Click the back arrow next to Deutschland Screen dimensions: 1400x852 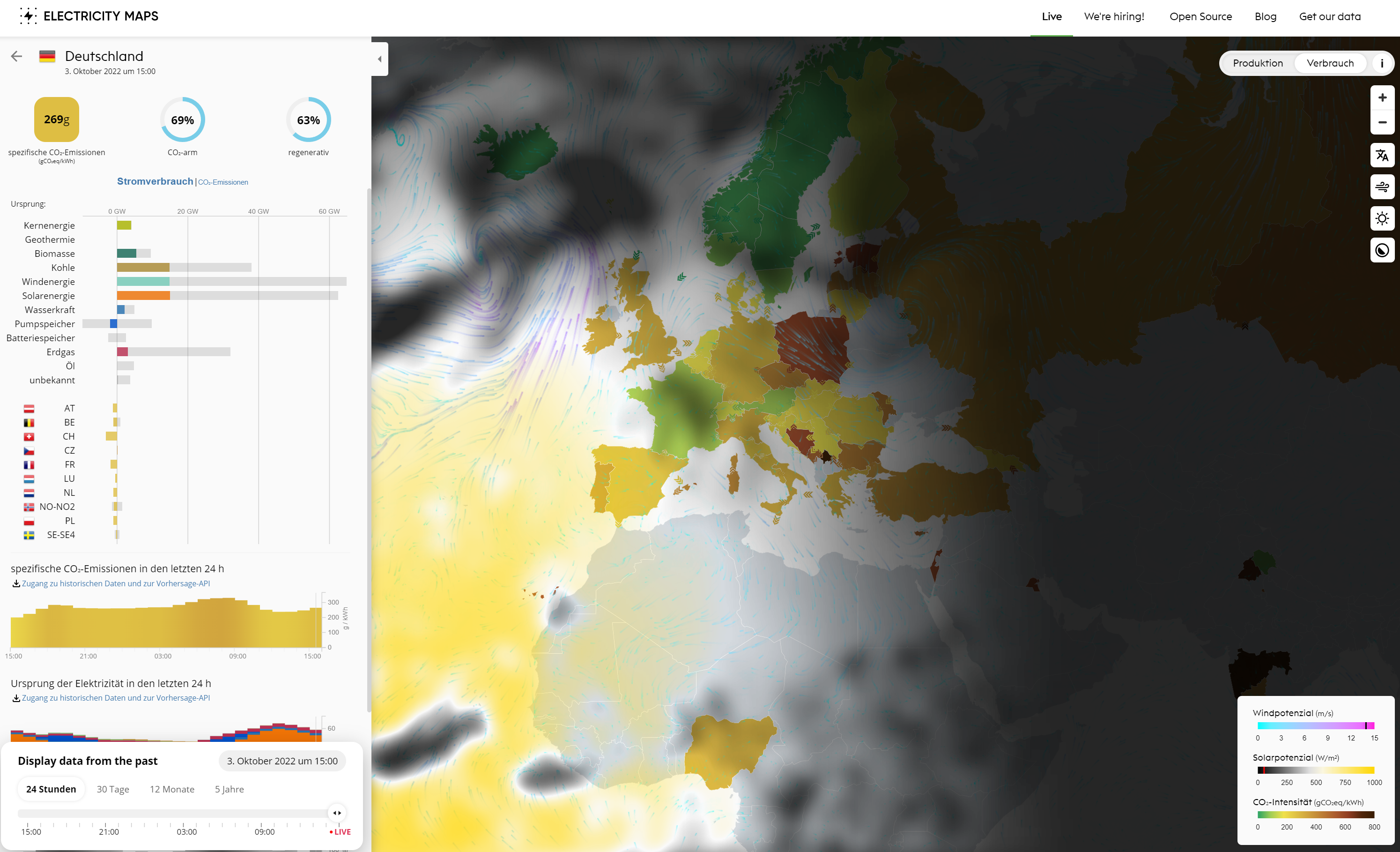coord(16,56)
